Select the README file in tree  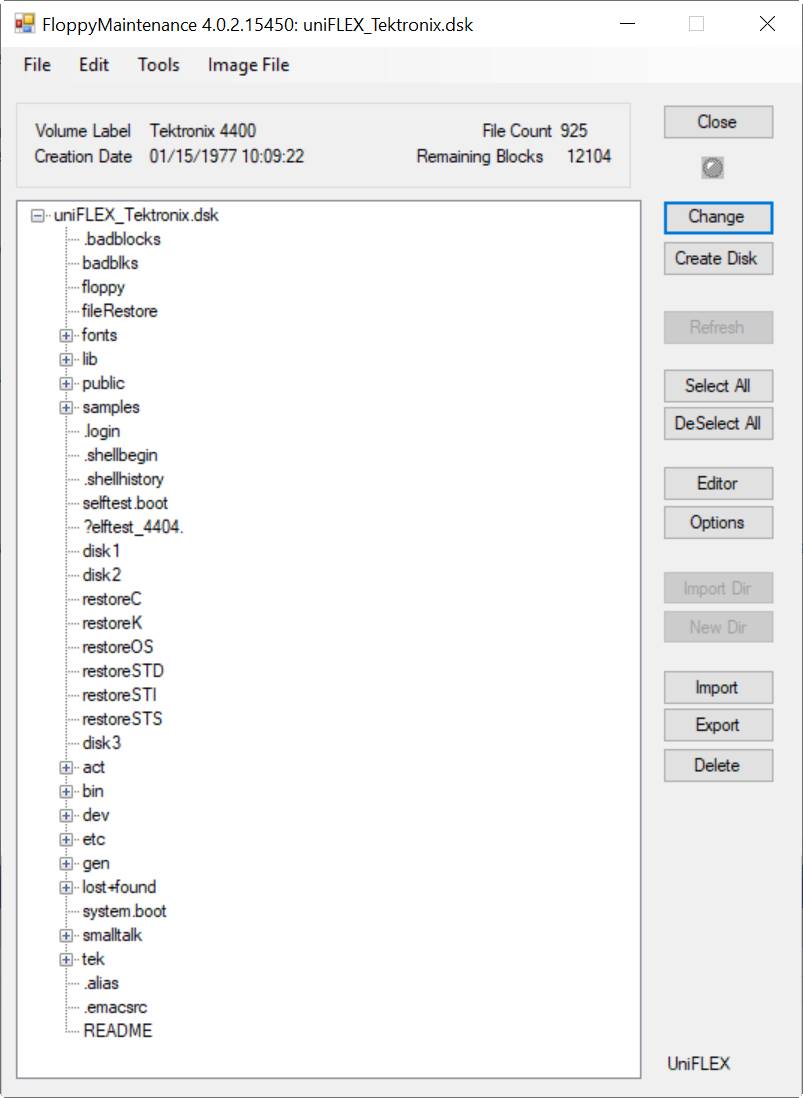click(117, 1031)
